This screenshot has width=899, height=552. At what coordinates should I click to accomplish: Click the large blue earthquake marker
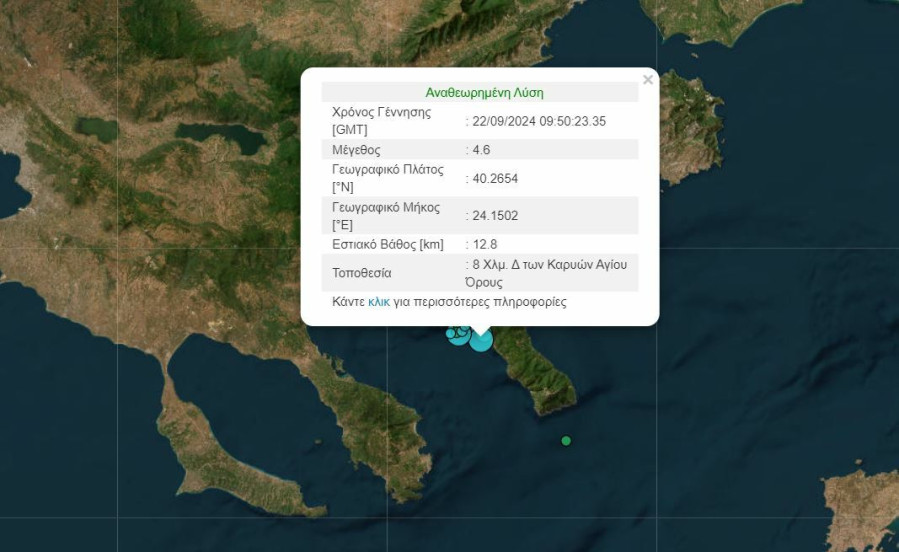click(x=481, y=340)
